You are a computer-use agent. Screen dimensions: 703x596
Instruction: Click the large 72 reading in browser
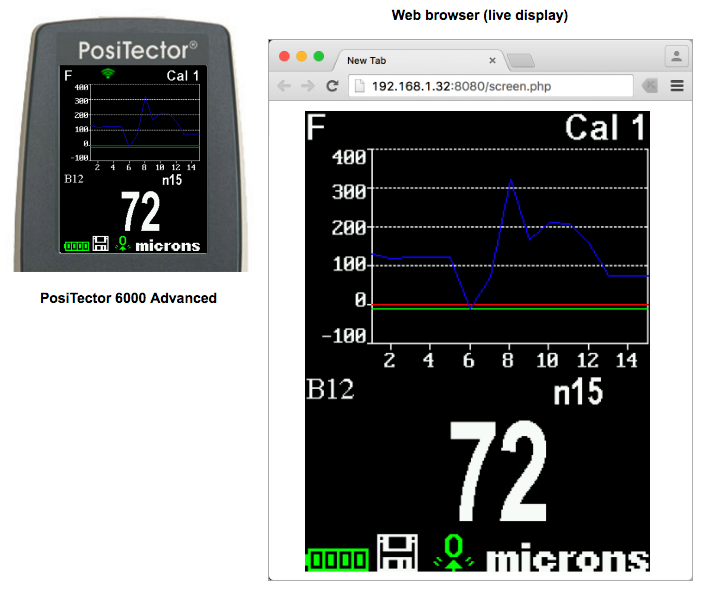click(499, 471)
